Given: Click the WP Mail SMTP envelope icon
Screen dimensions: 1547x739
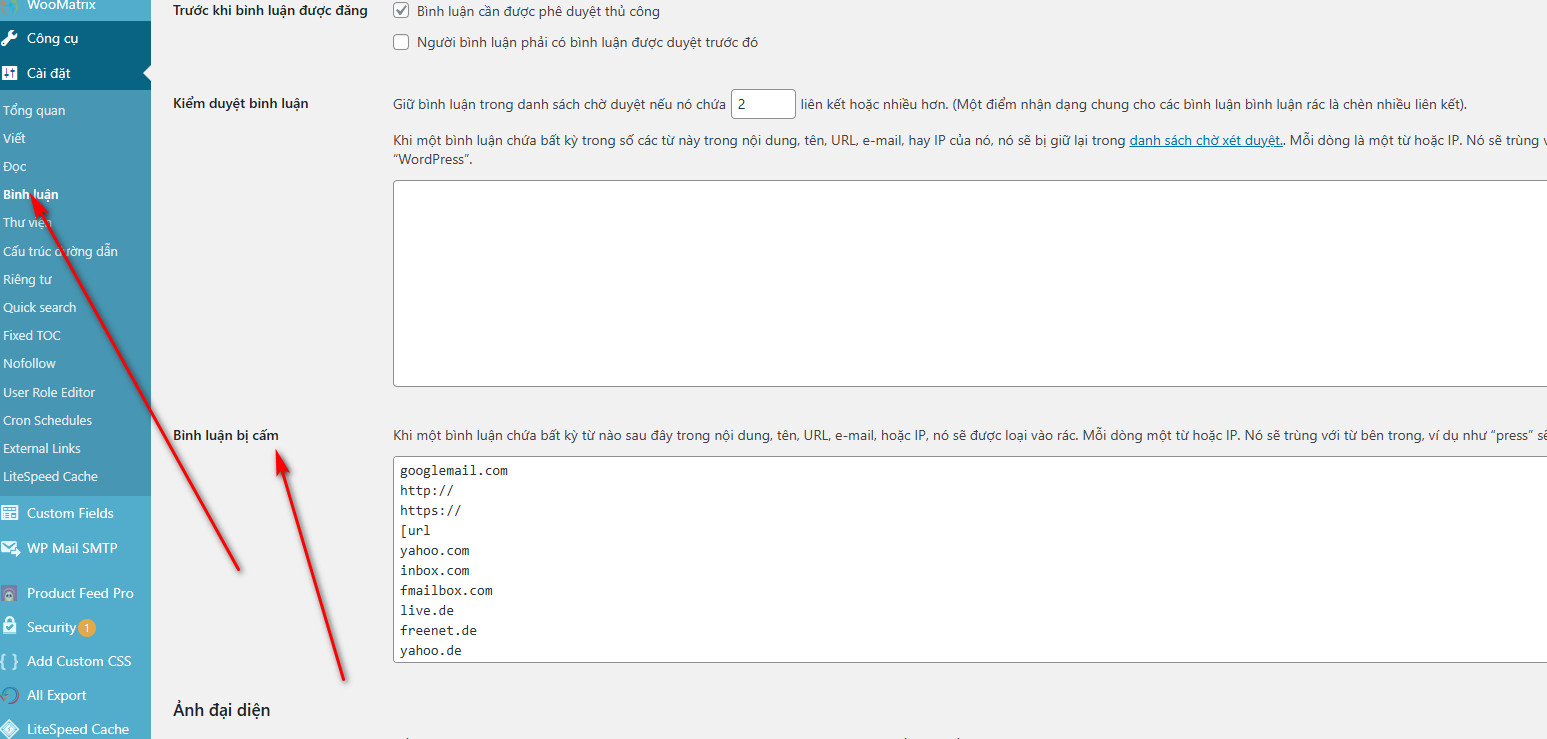Looking at the screenshot, I should click(x=9, y=548).
